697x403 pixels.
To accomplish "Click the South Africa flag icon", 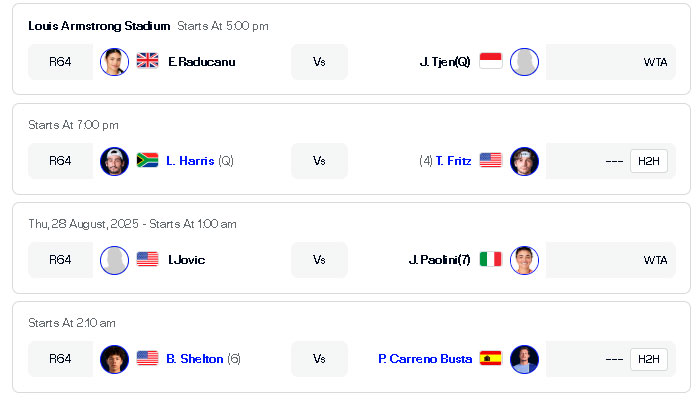I will (147, 160).
